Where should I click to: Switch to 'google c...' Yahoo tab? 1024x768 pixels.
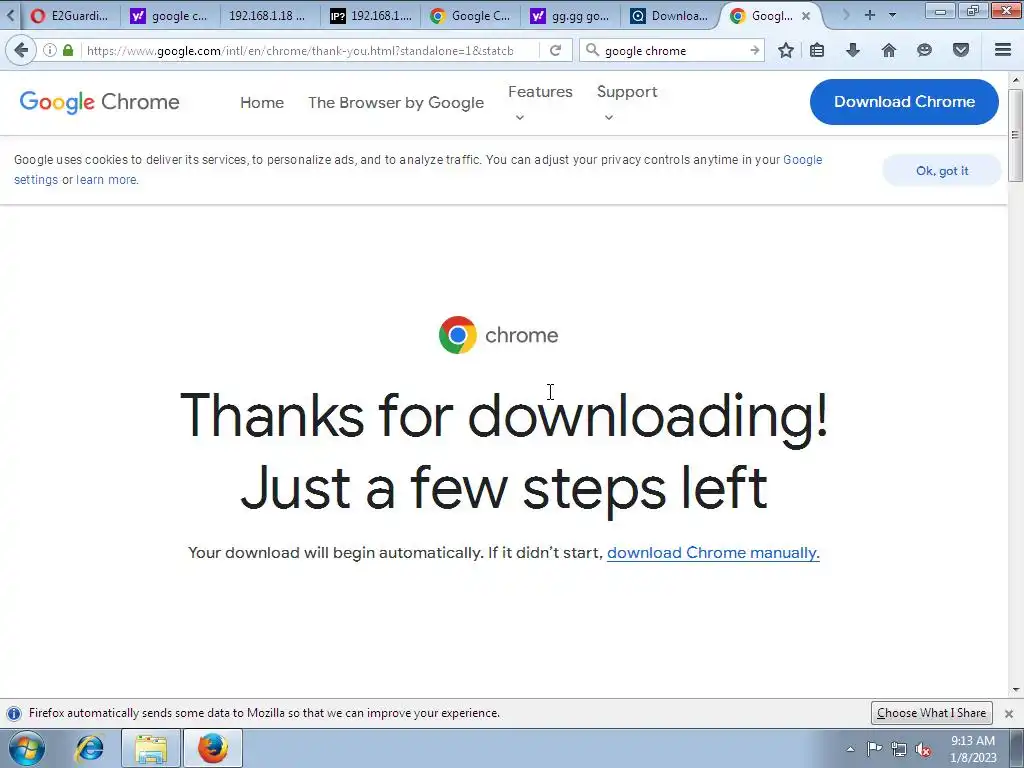(170, 16)
